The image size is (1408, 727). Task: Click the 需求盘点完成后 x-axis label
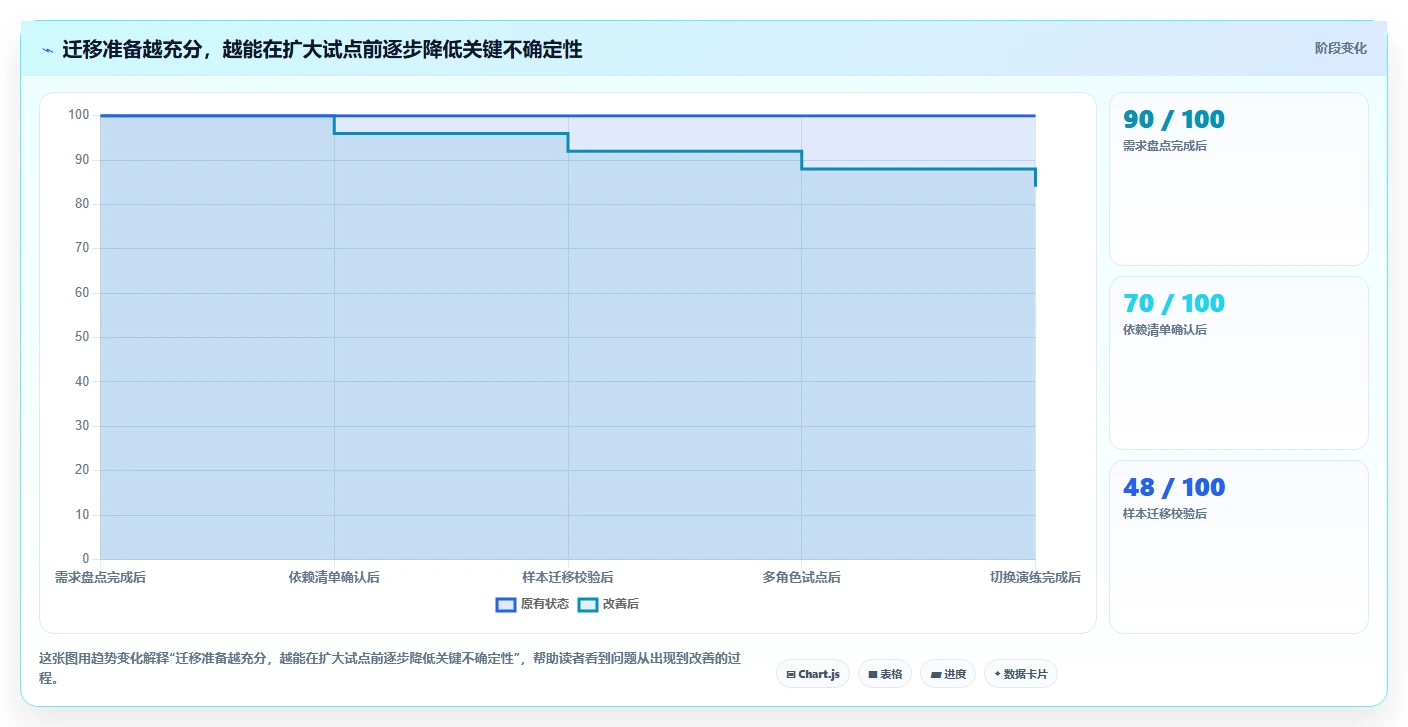100,577
